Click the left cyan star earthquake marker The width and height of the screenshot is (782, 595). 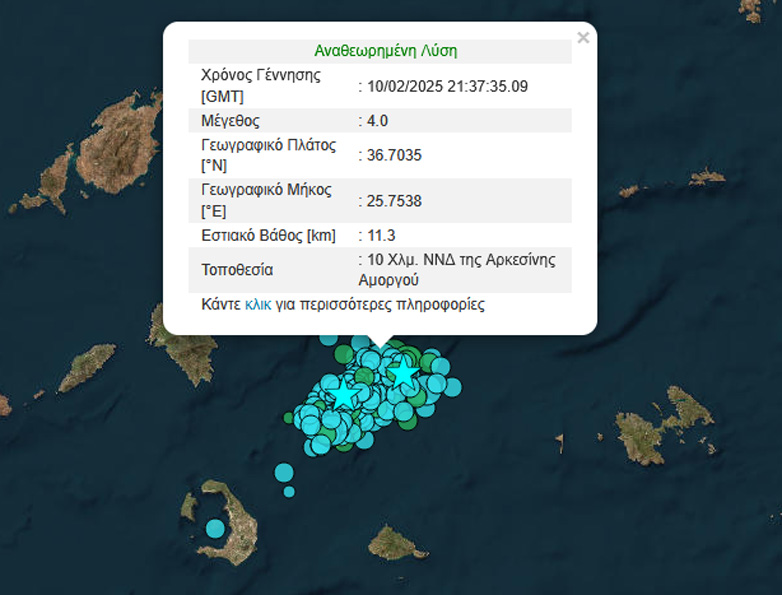[344, 393]
